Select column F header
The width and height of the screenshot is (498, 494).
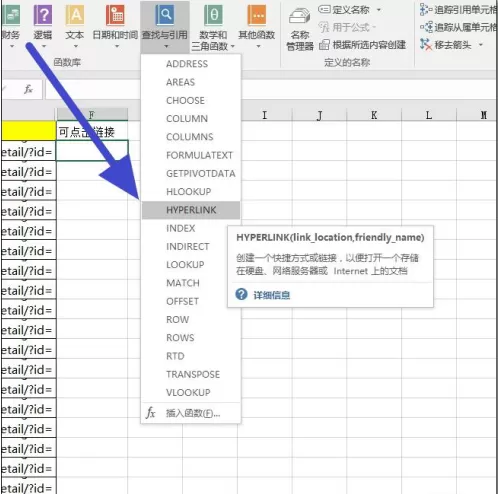(x=92, y=115)
